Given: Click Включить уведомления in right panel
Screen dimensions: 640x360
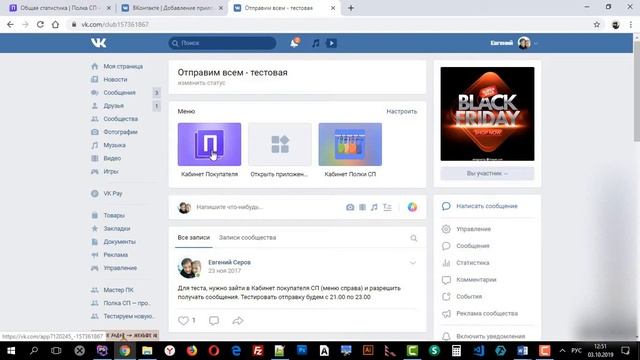Looking at the screenshot, I should (x=490, y=336).
